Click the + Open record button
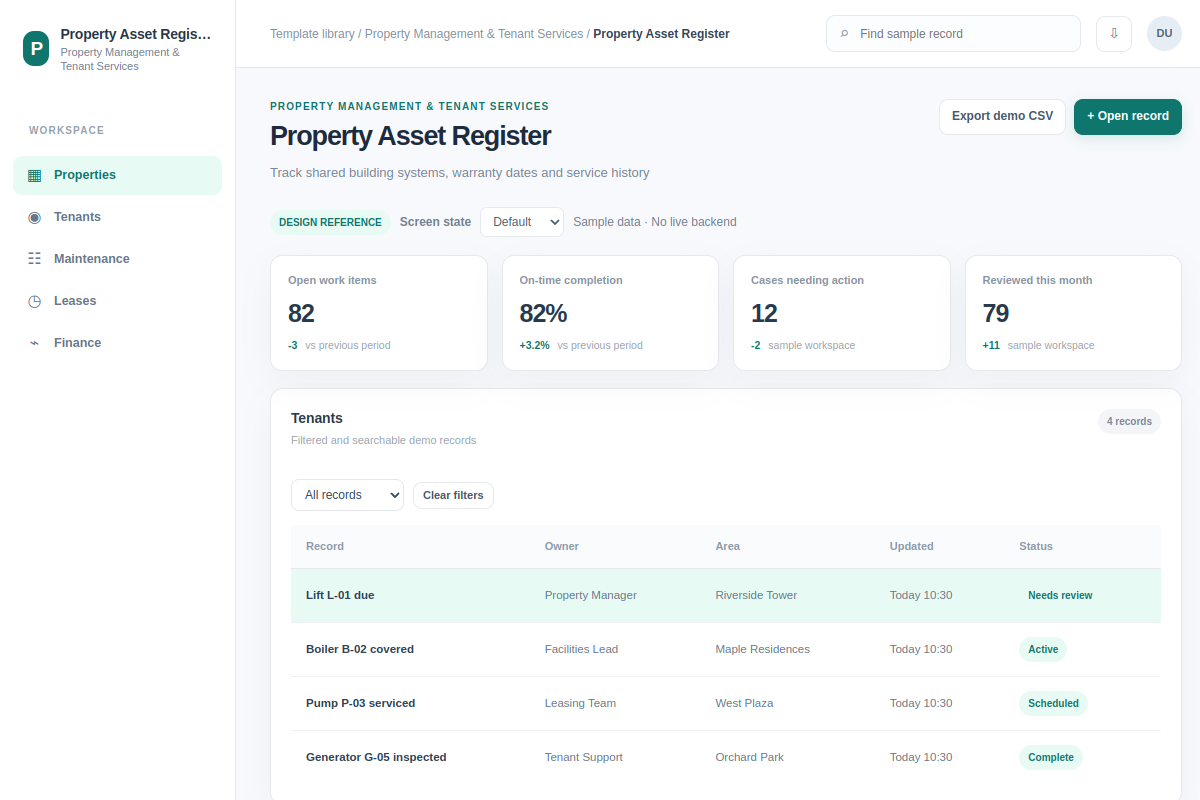Image resolution: width=1200 pixels, height=800 pixels. pos(1128,116)
